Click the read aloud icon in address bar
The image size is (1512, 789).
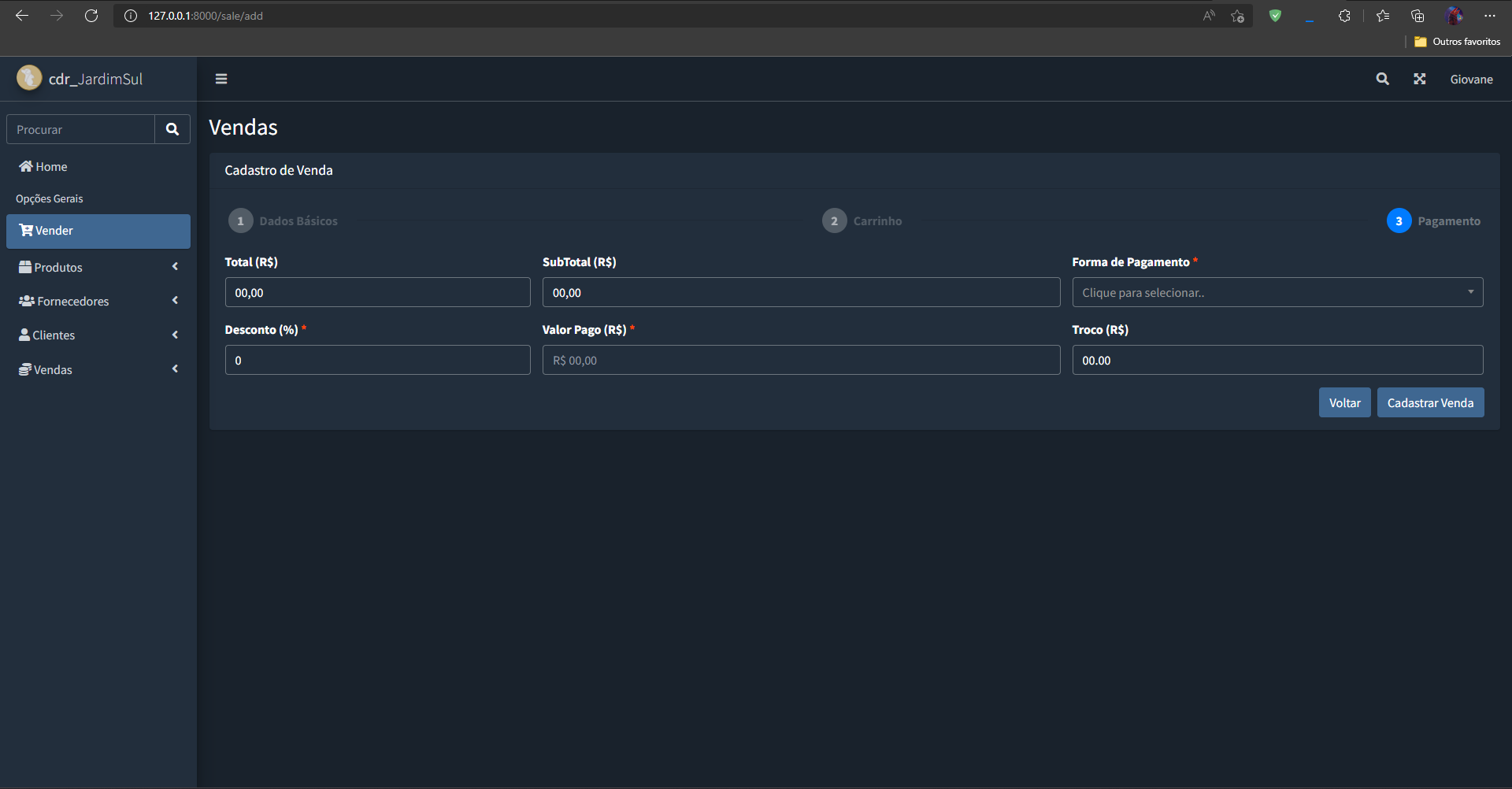click(1209, 16)
